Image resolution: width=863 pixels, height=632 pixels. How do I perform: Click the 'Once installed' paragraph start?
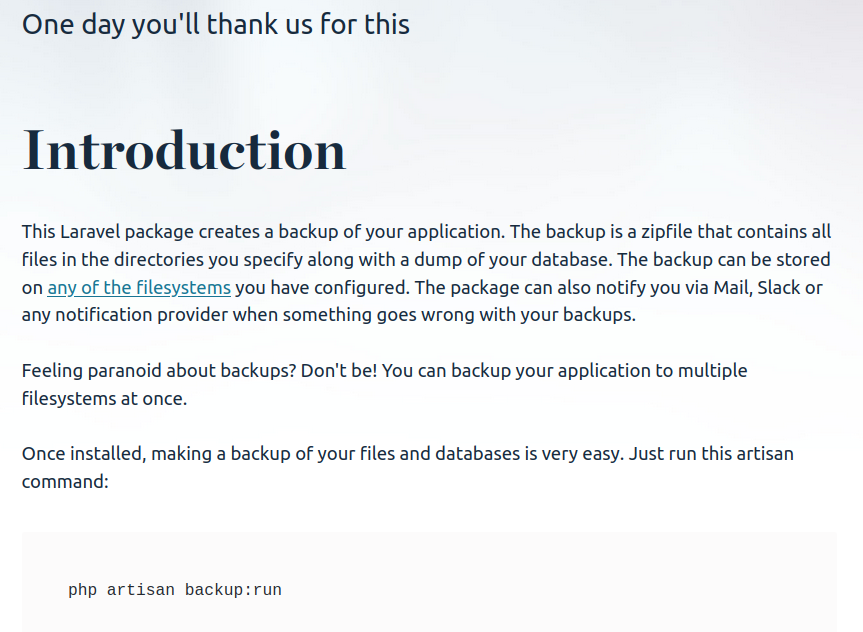tap(84, 454)
